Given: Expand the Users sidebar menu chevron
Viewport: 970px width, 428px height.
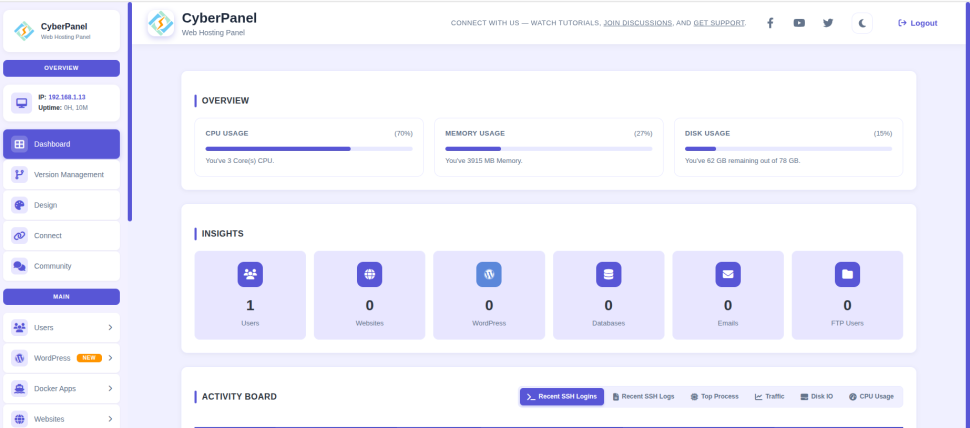Looking at the screenshot, I should pos(110,327).
